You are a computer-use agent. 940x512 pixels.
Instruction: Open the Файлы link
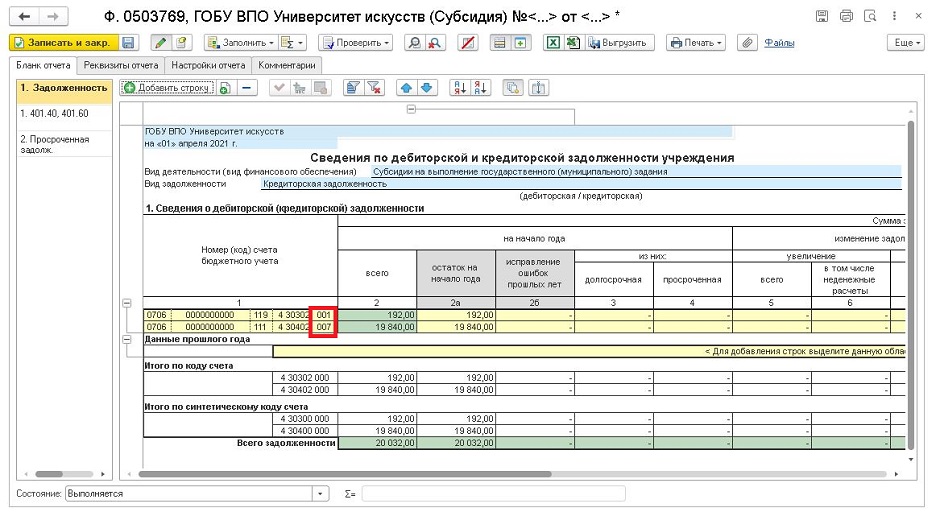click(779, 43)
